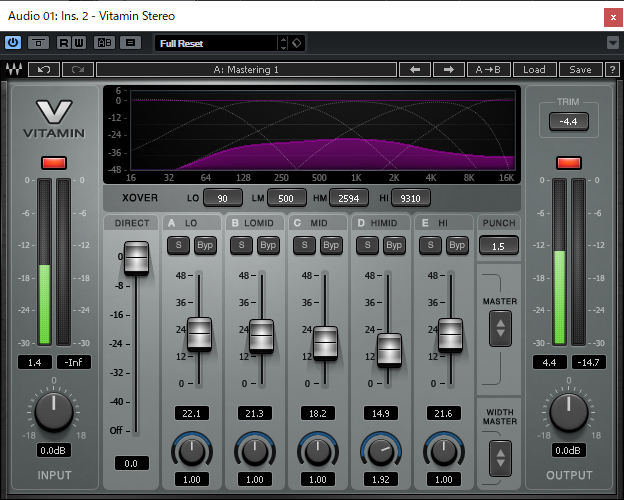Click the Waves logo icon

pyautogui.click(x=14, y=69)
